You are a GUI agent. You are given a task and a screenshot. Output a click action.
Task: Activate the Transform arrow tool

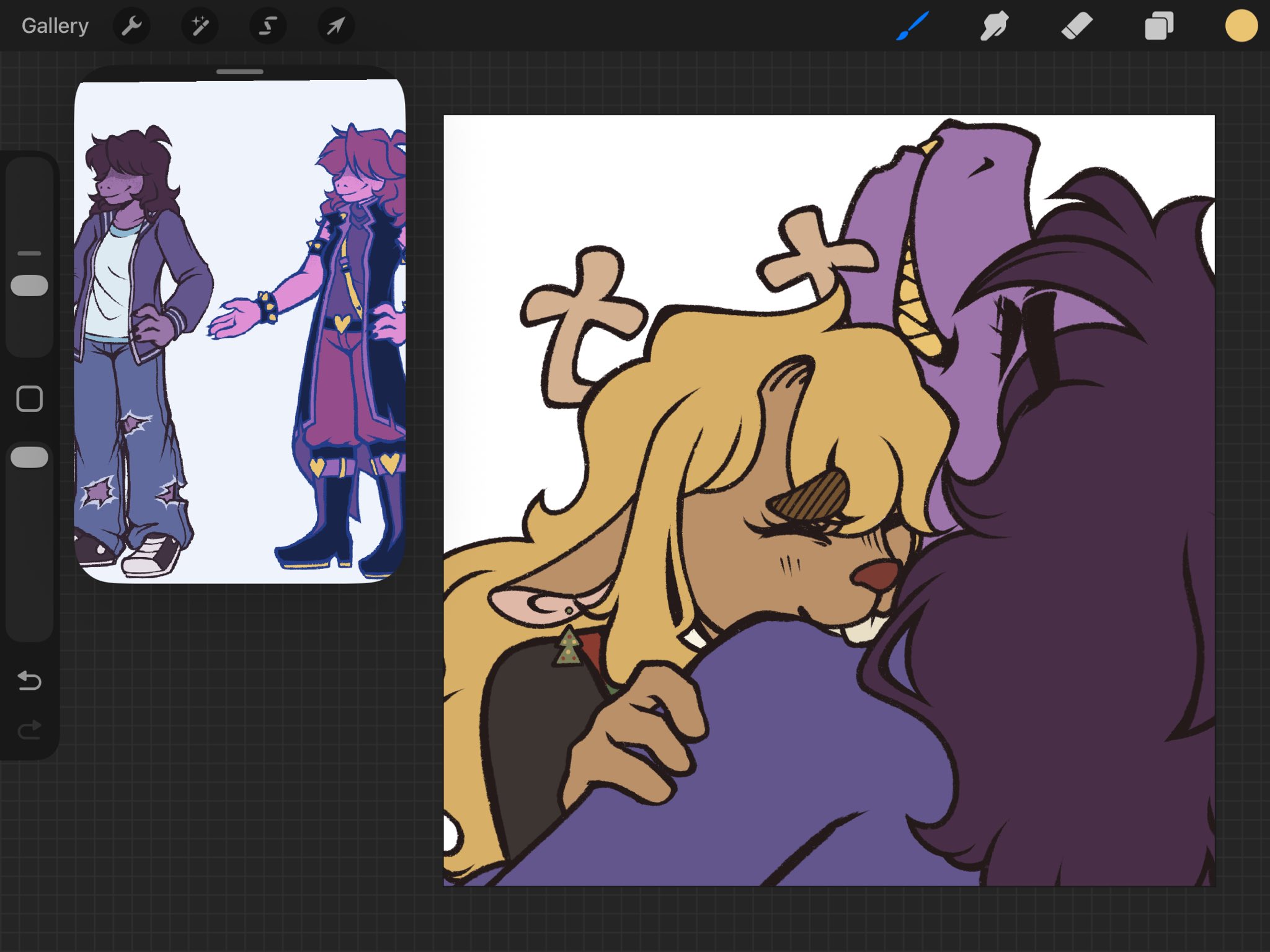click(x=335, y=26)
